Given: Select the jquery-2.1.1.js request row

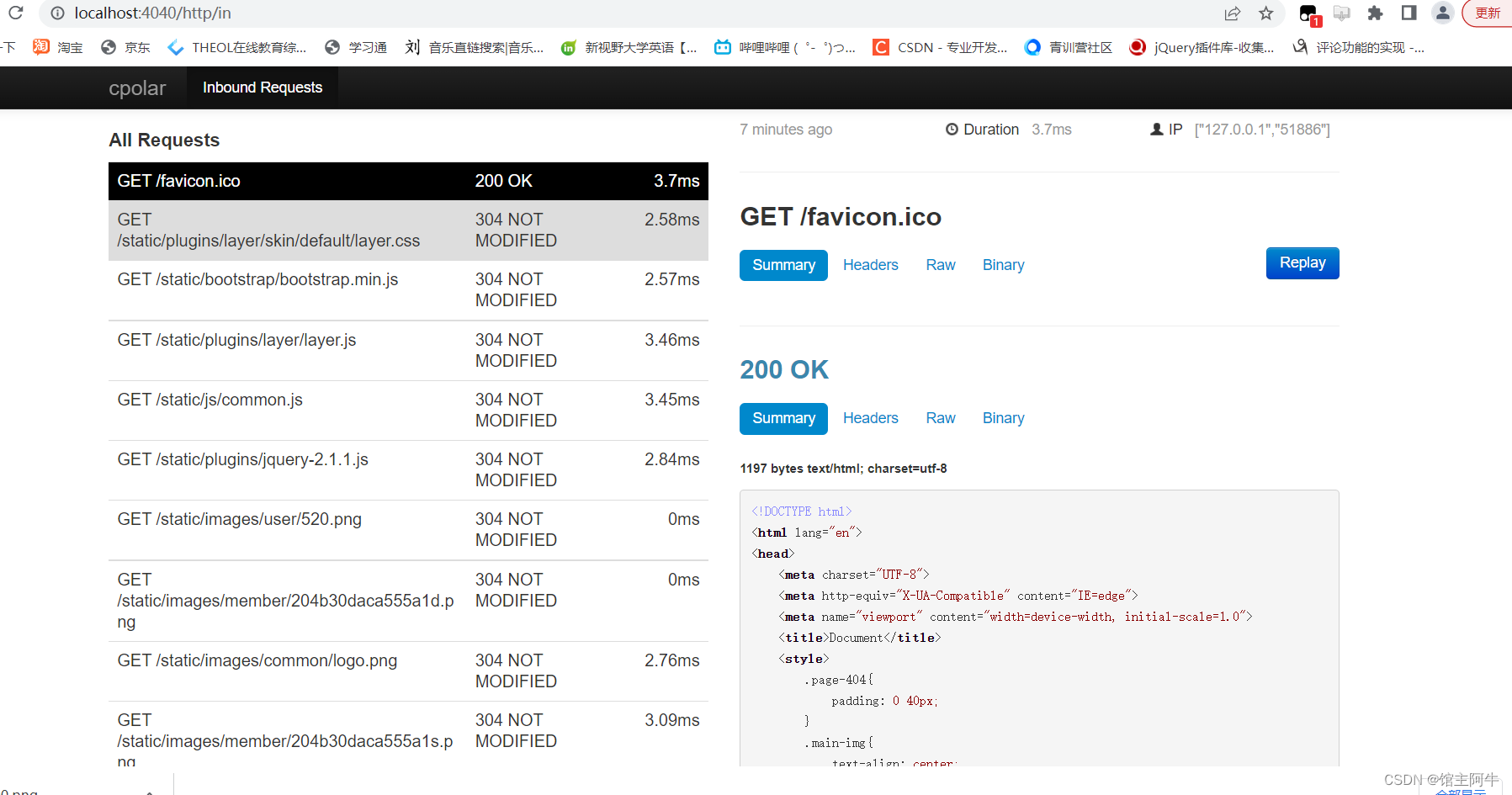Looking at the screenshot, I should [408, 469].
